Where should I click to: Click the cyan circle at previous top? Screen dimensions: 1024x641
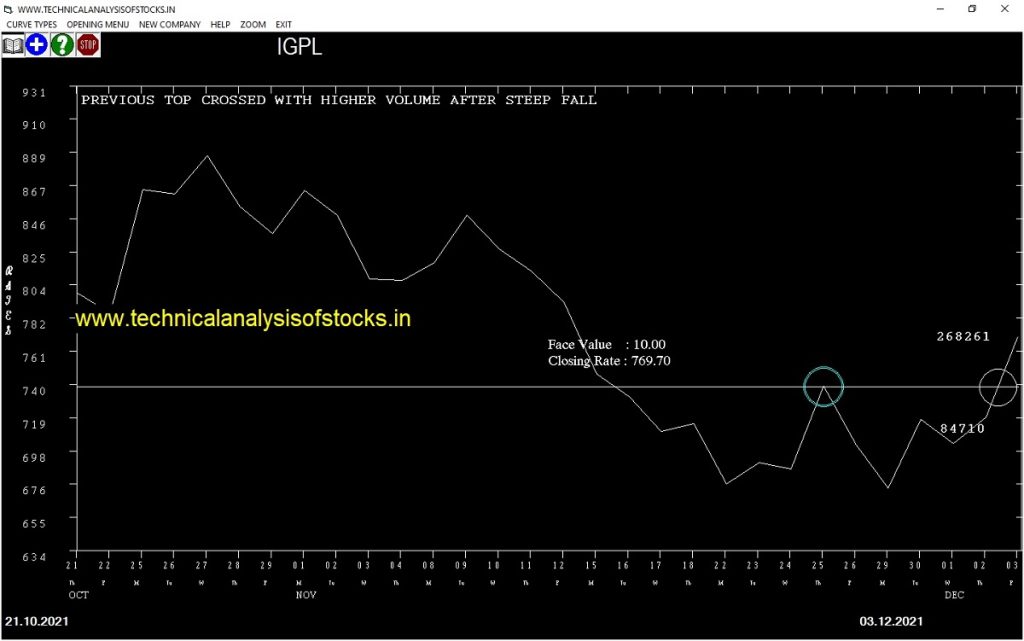click(x=823, y=386)
